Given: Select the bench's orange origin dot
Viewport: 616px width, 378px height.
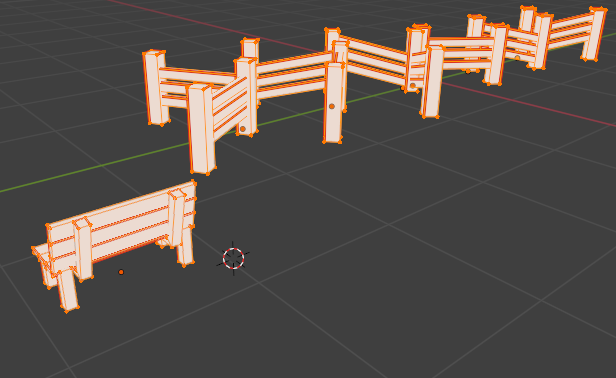Looking at the screenshot, I should pyautogui.click(x=121, y=272).
